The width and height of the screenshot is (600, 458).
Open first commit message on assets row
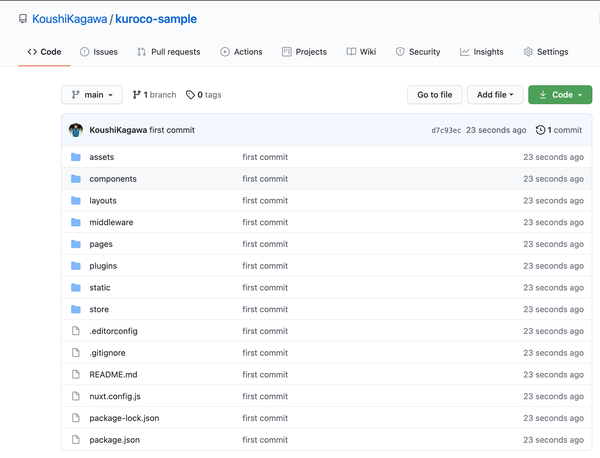265,157
